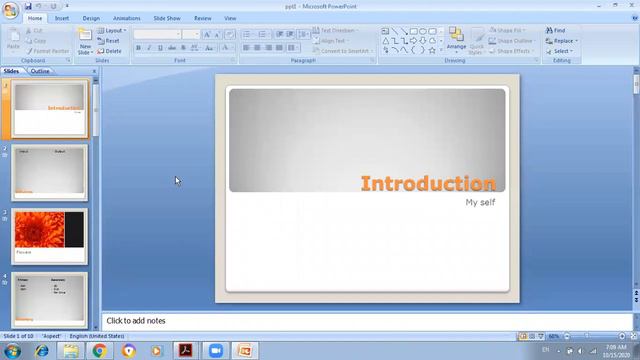Open the font name combo box
This screenshot has height=360, width=640.
157,34
